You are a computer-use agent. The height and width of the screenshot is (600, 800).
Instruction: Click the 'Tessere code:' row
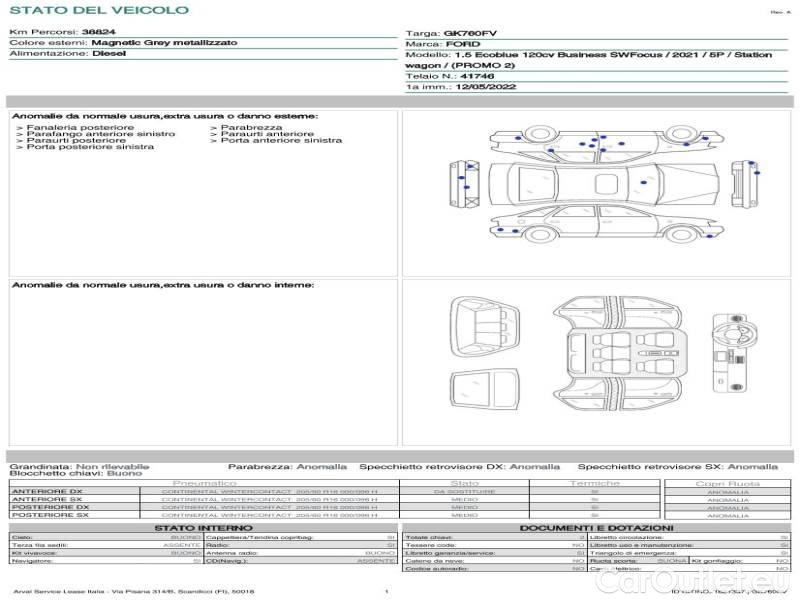(x=495, y=545)
